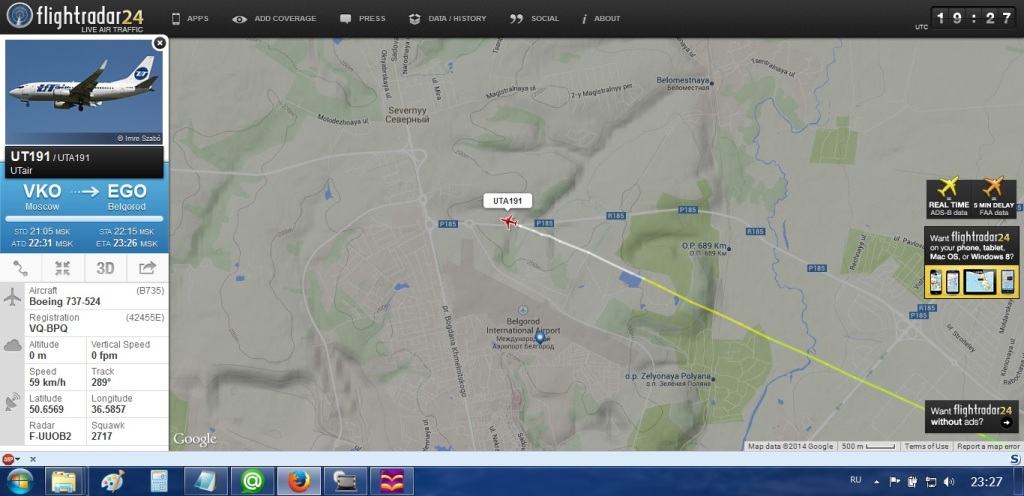The height and width of the screenshot is (496, 1024).
Task: Click the battery power tray icon
Action: (x=913, y=482)
